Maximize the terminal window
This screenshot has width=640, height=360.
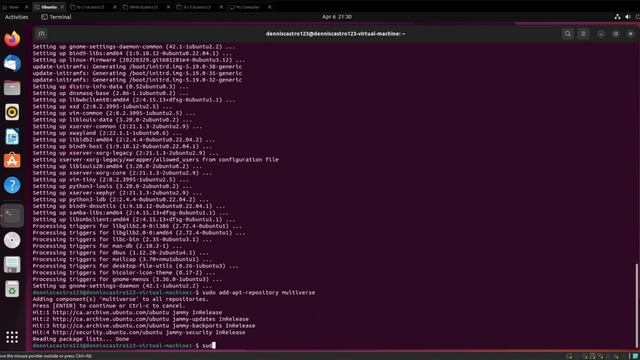616,34
